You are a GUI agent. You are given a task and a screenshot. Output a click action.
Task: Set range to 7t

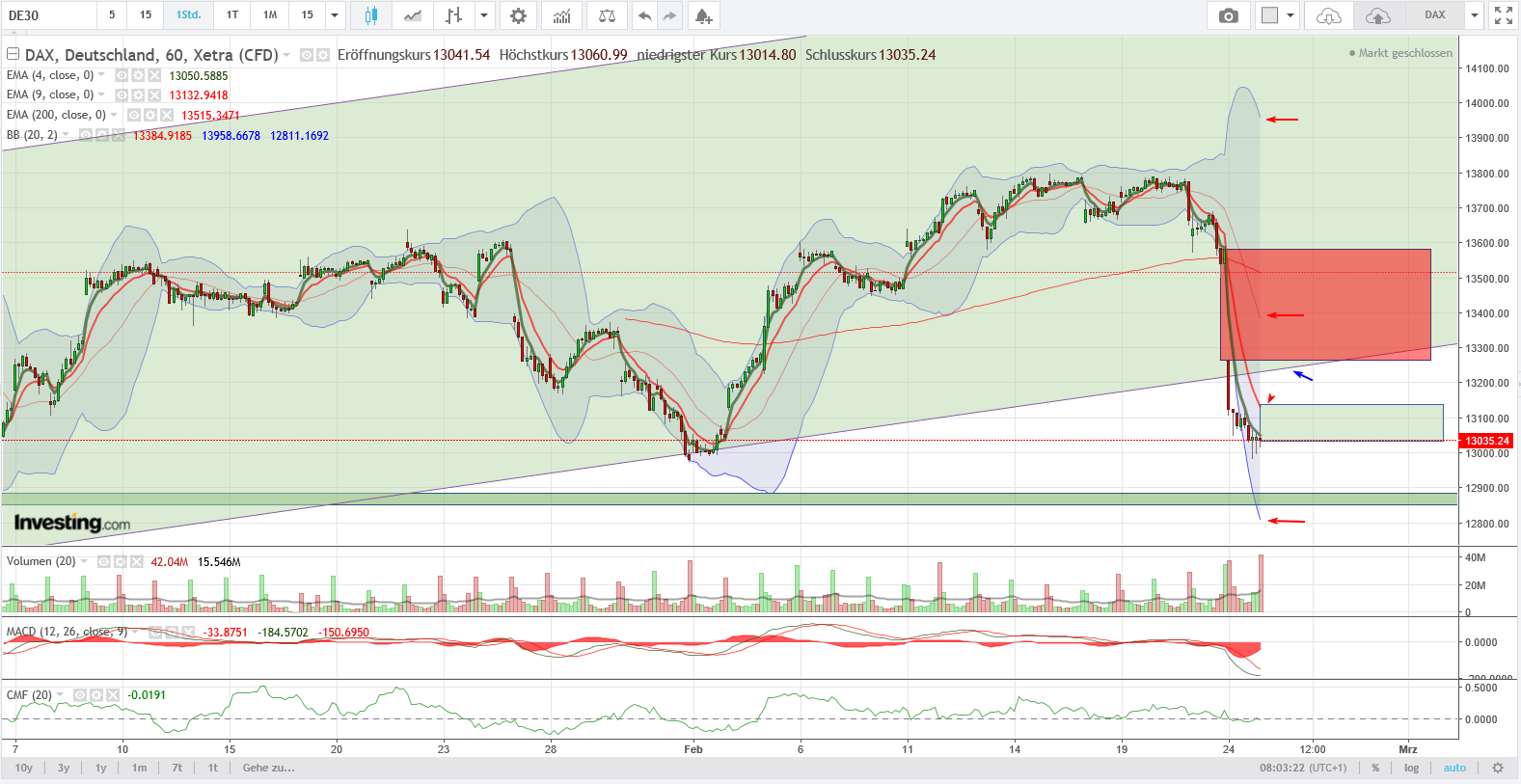click(x=177, y=768)
